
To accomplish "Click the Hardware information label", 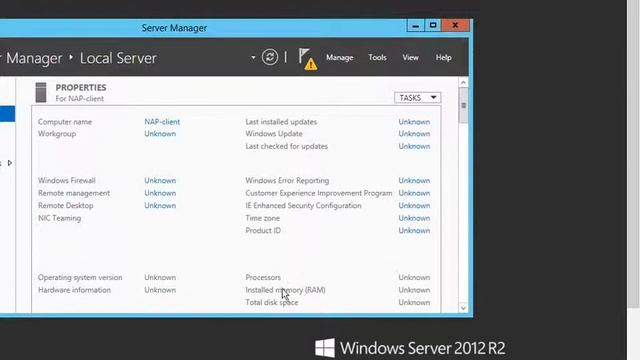I will pos(74,290).
